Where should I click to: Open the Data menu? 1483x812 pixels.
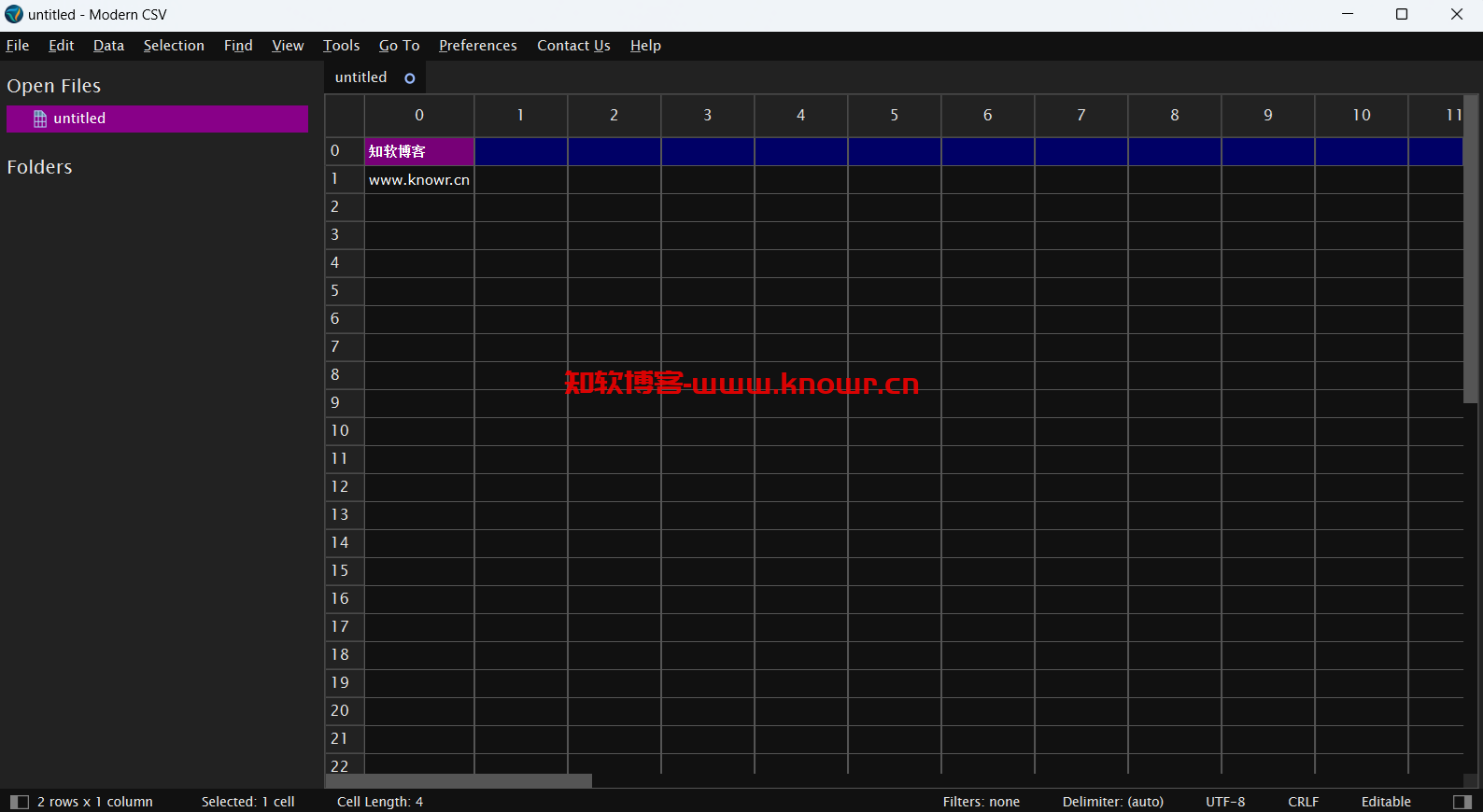click(x=108, y=46)
